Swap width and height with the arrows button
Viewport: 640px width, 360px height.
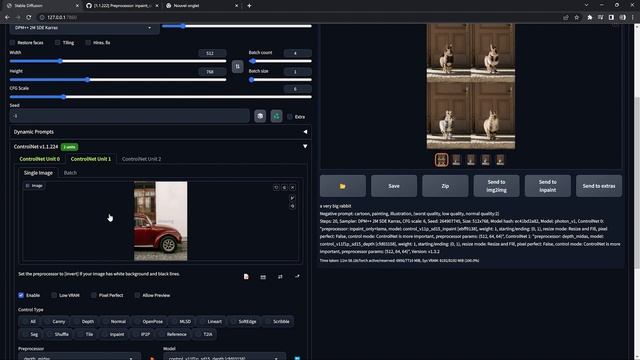click(x=238, y=67)
